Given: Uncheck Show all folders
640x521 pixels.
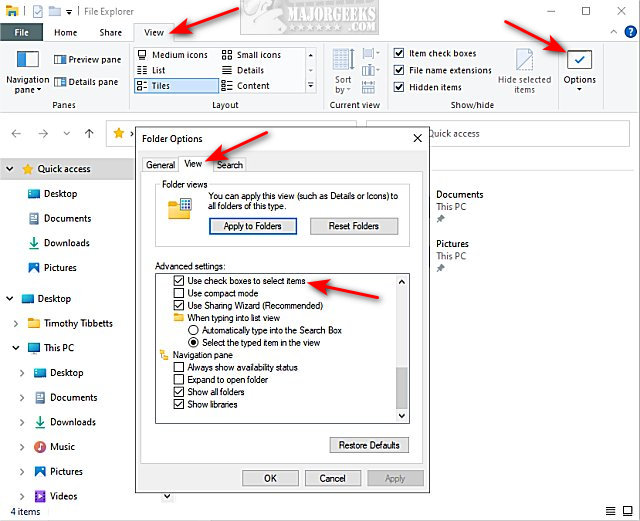Looking at the screenshot, I should pyautogui.click(x=178, y=392).
